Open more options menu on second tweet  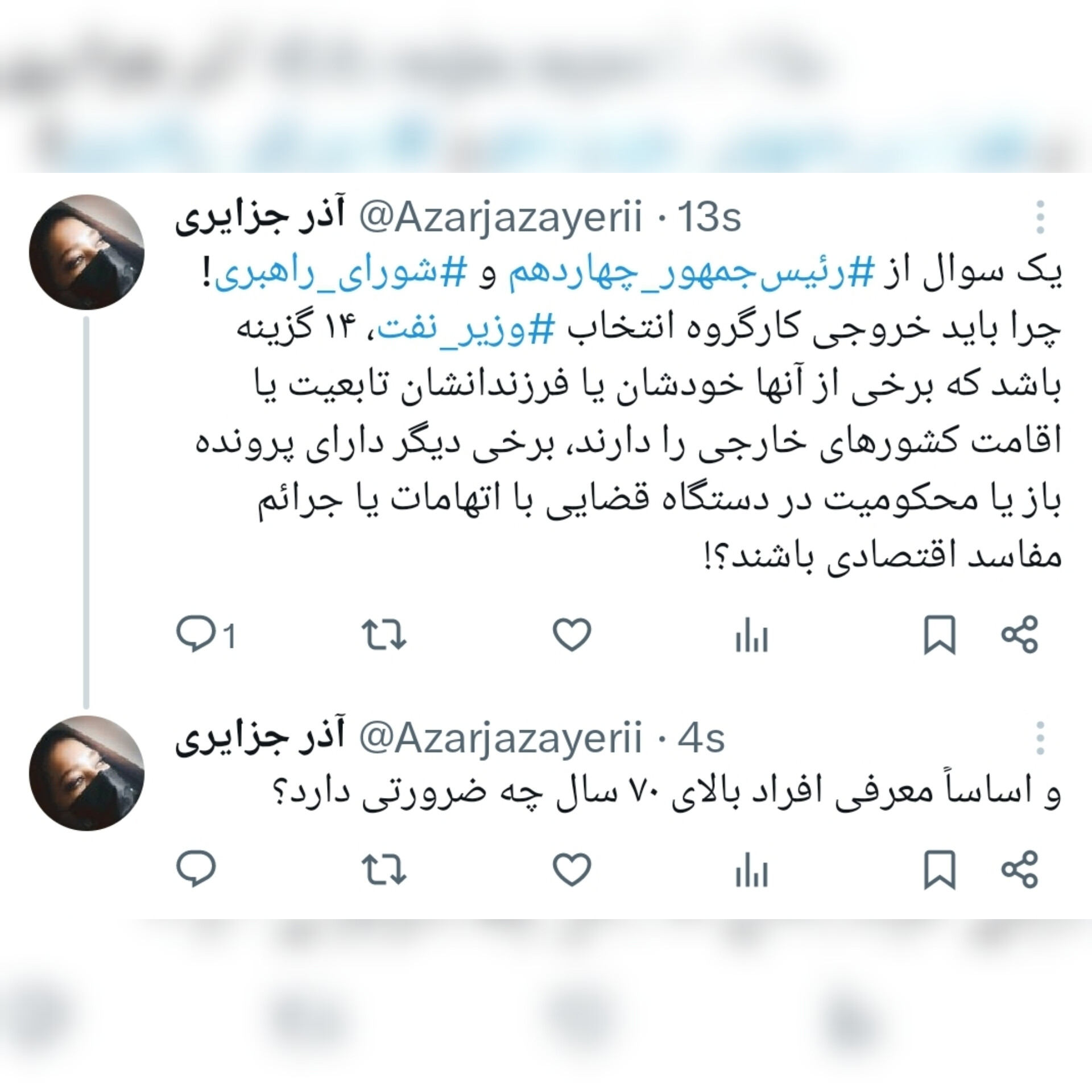click(x=1040, y=738)
